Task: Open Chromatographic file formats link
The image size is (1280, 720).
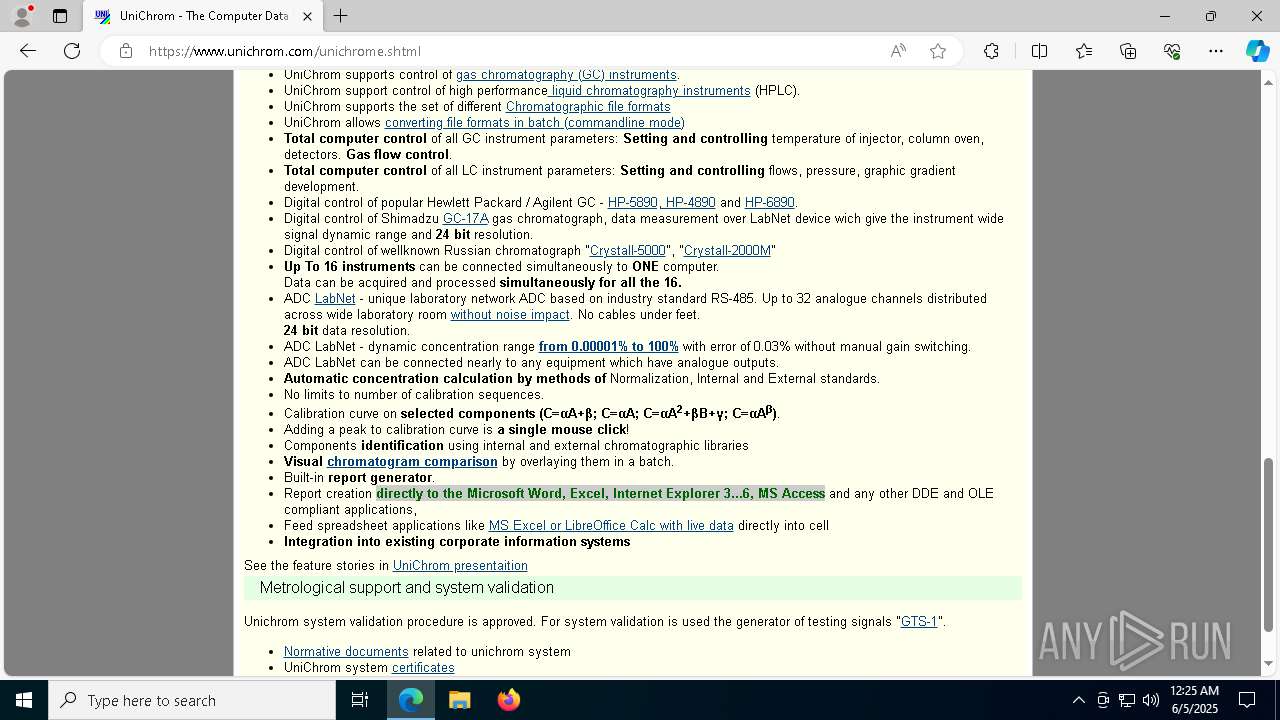Action: [588, 107]
